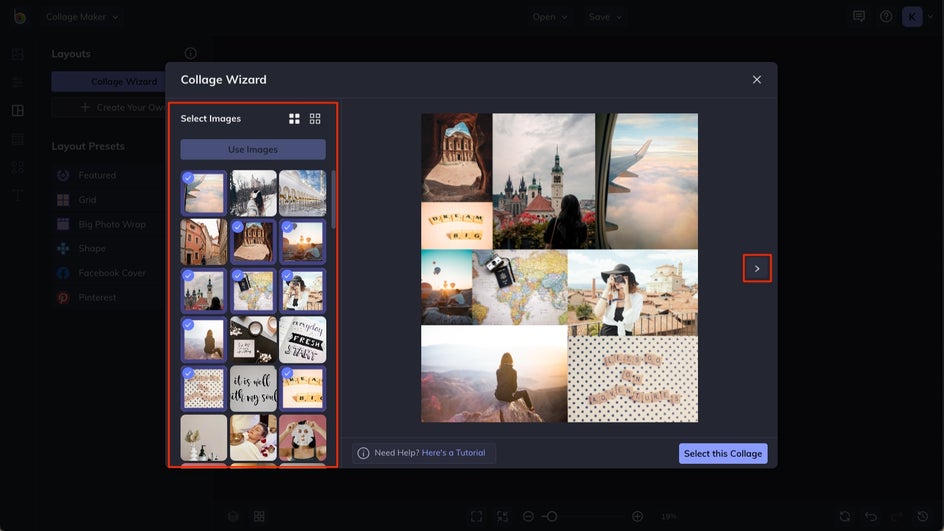Click the 19% zoom level text
Screen dimensions: 944x531
pos(669,517)
